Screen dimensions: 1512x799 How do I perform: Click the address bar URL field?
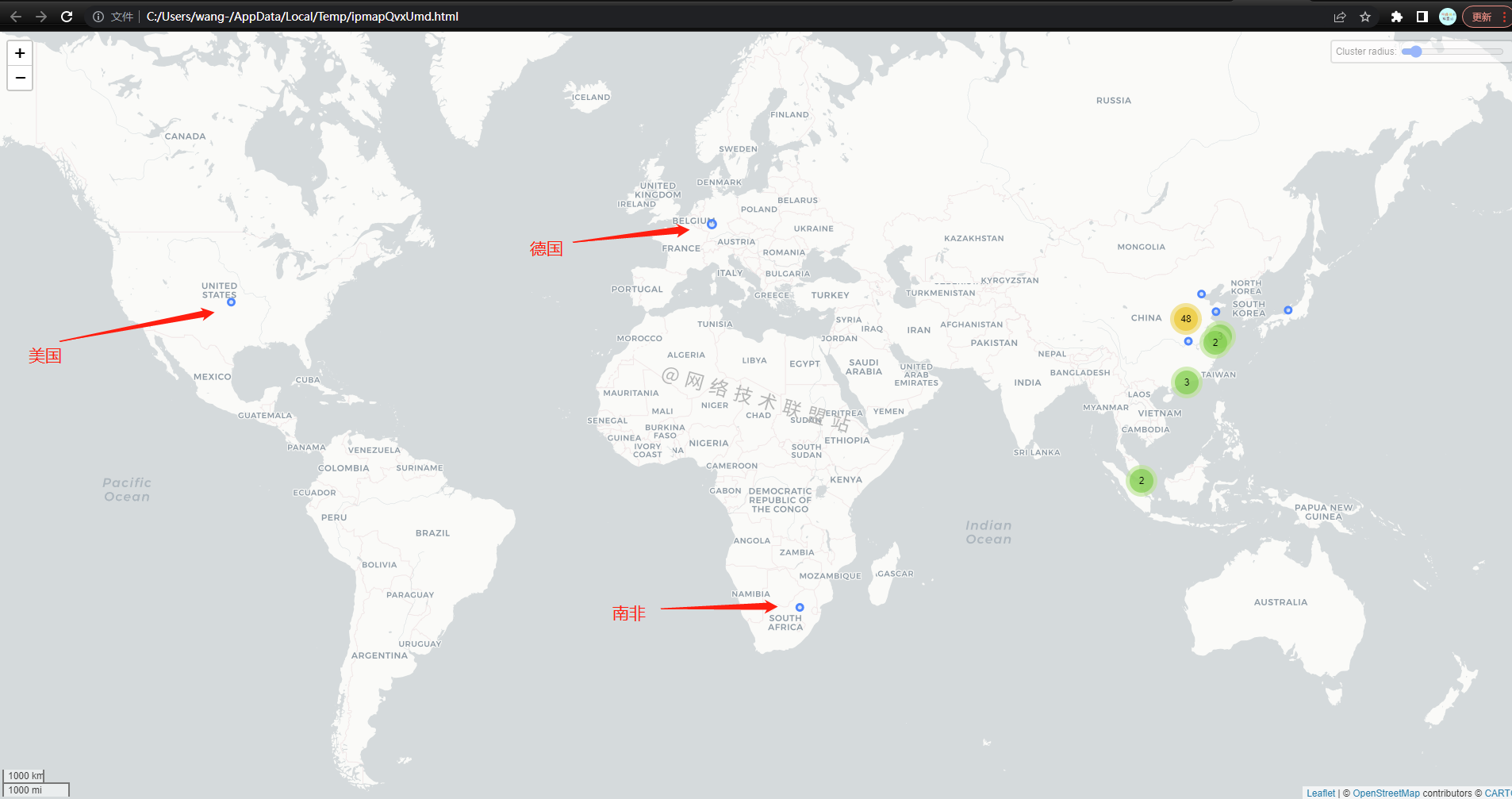click(x=302, y=17)
